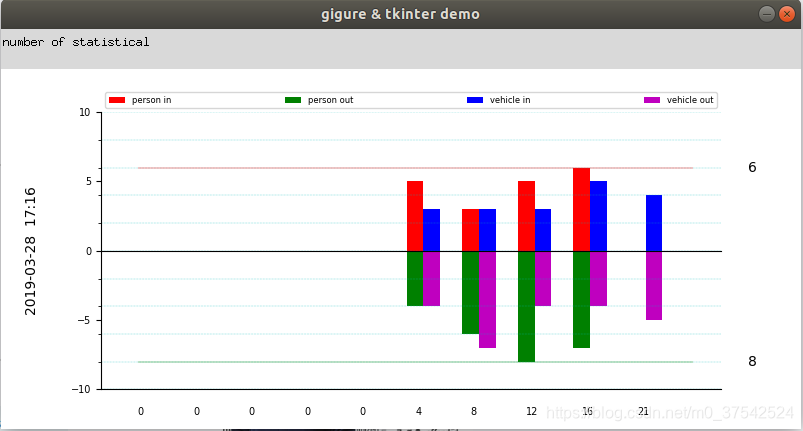The height and width of the screenshot is (431, 803).
Task: Click the window title 'gigure & tkinter demo'
Action: click(x=400, y=14)
